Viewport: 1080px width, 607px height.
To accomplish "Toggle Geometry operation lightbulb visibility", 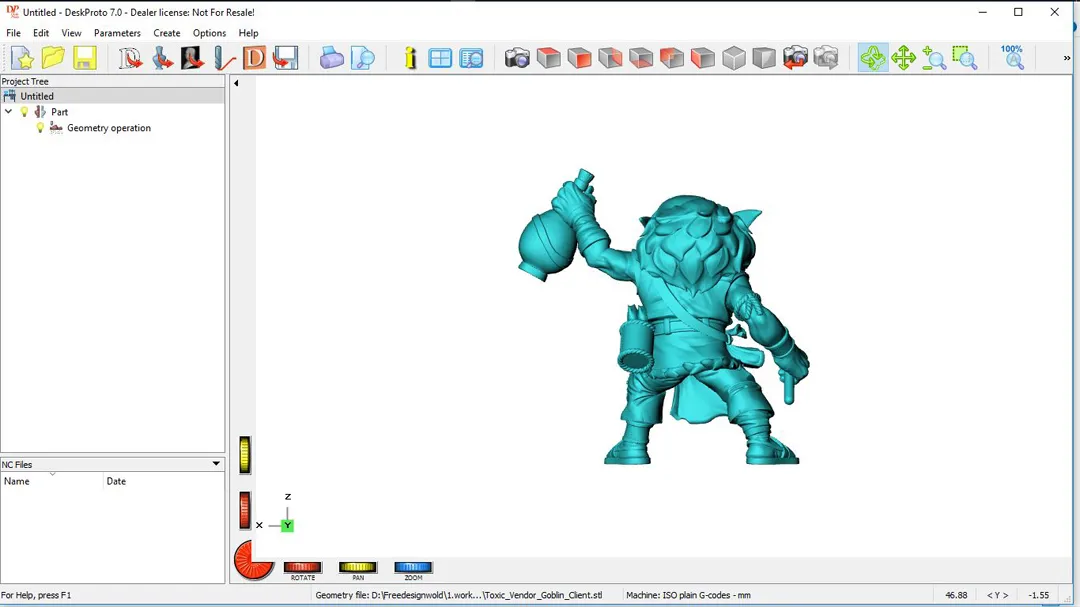I will click(40, 128).
